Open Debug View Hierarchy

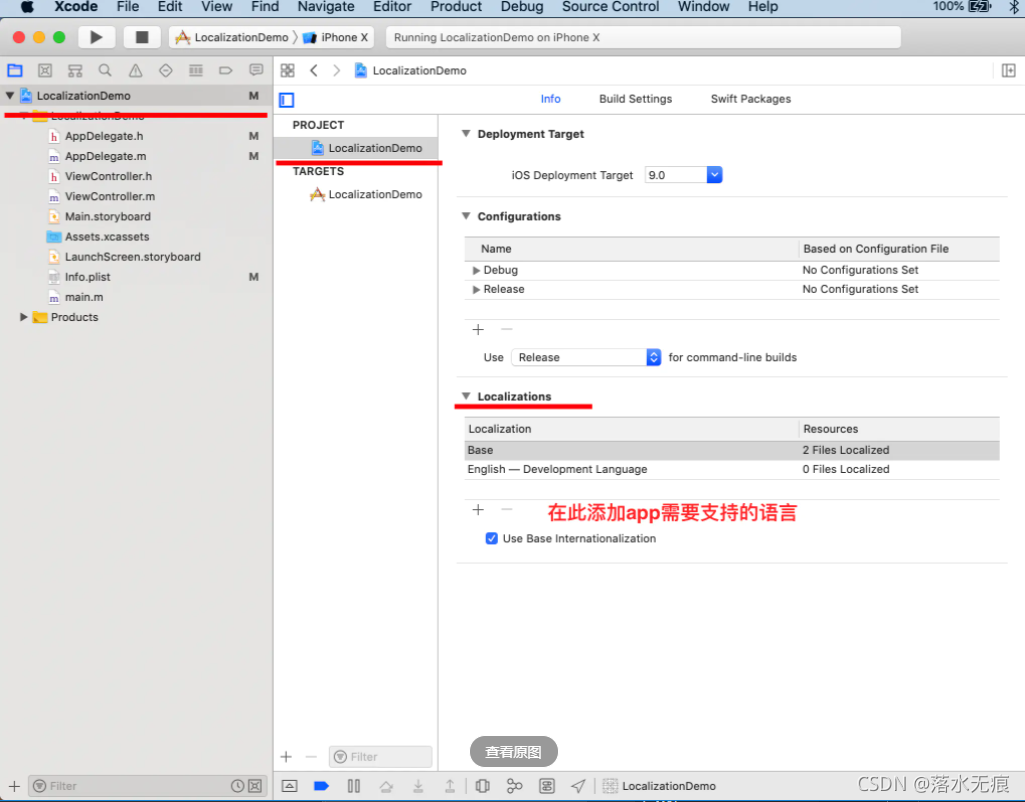(x=482, y=786)
